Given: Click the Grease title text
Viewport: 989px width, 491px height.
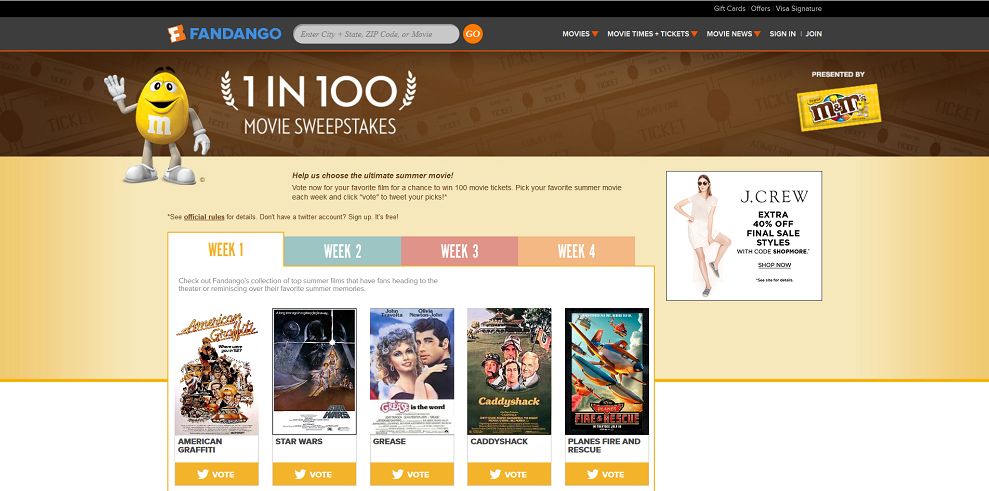Looking at the screenshot, I should [x=389, y=442].
